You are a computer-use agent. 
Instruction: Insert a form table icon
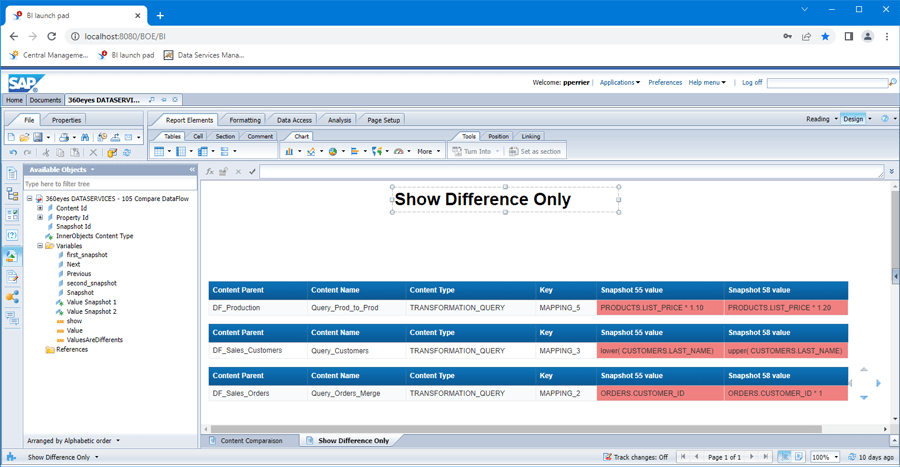[224, 151]
